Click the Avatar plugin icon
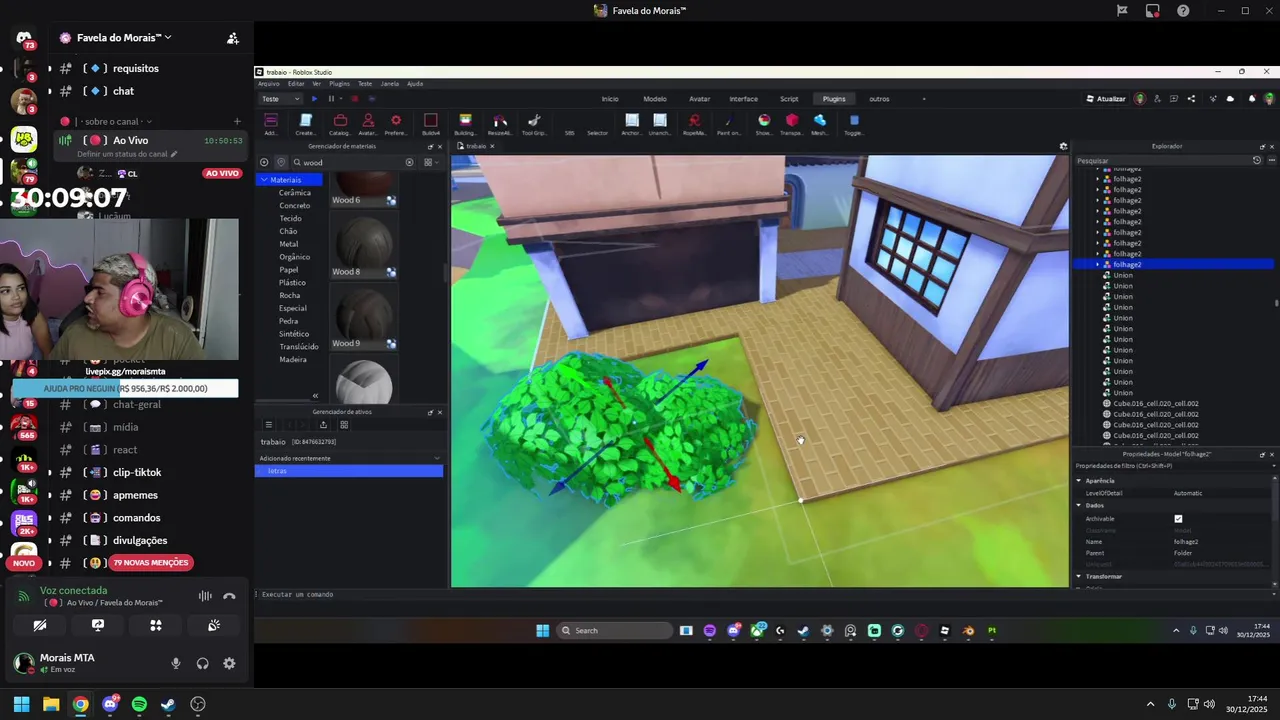1280x720 pixels. [x=368, y=124]
